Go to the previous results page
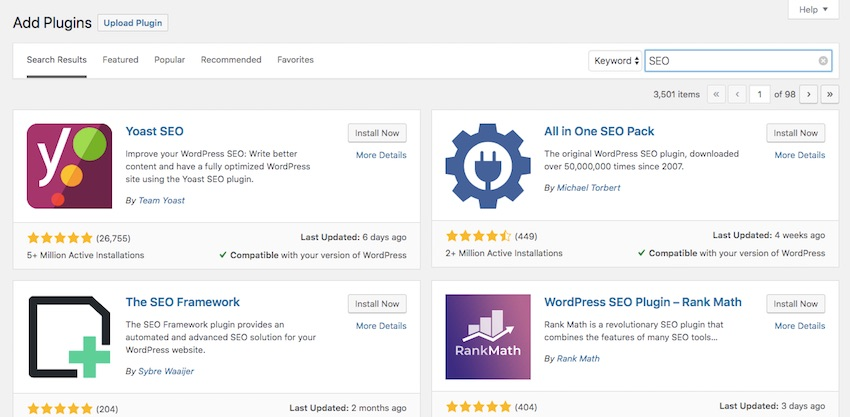This screenshot has height=417, width=850. pyautogui.click(x=737, y=94)
